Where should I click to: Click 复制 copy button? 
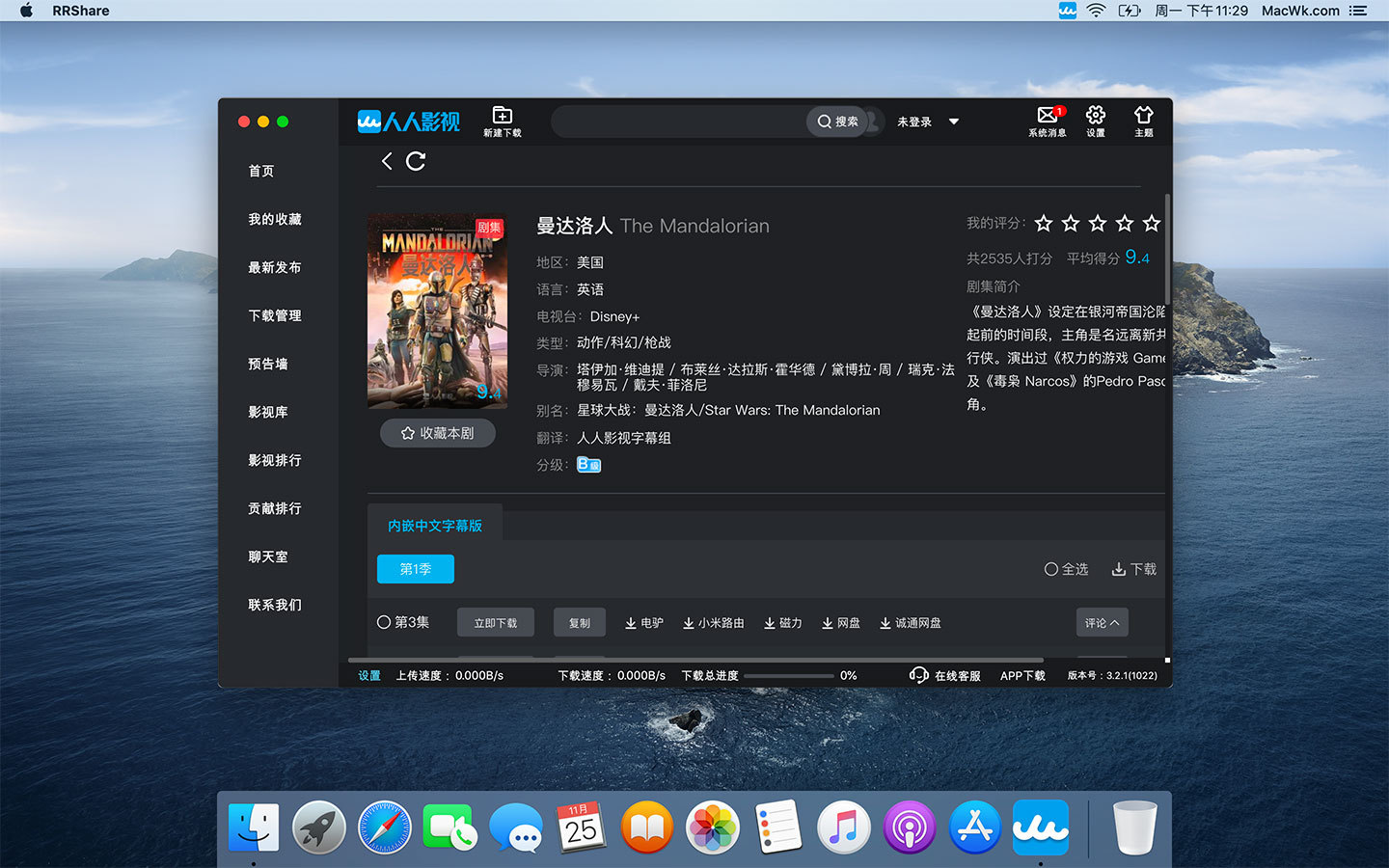[580, 623]
